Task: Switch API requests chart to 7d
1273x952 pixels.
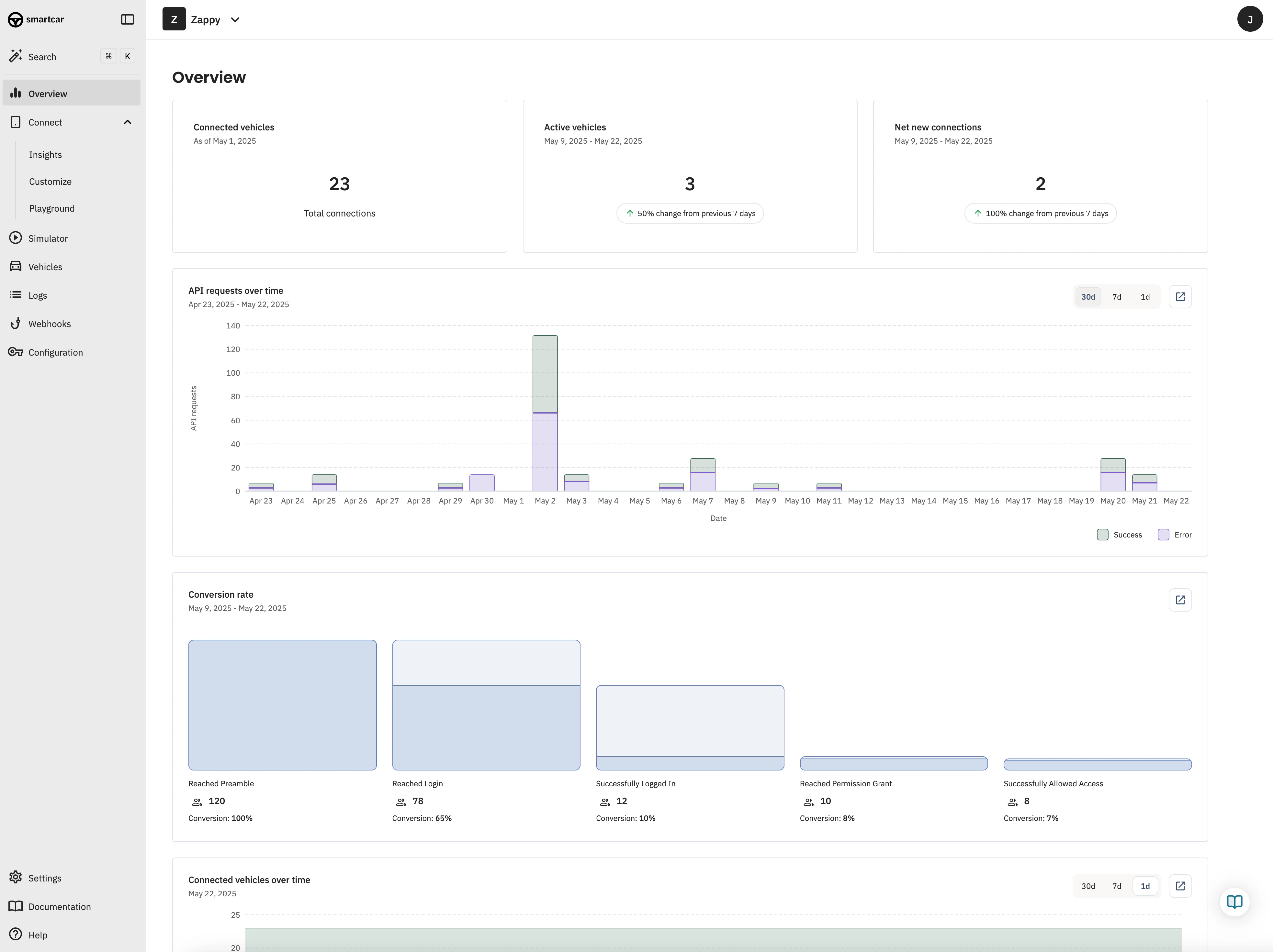Action: pyautogui.click(x=1116, y=297)
